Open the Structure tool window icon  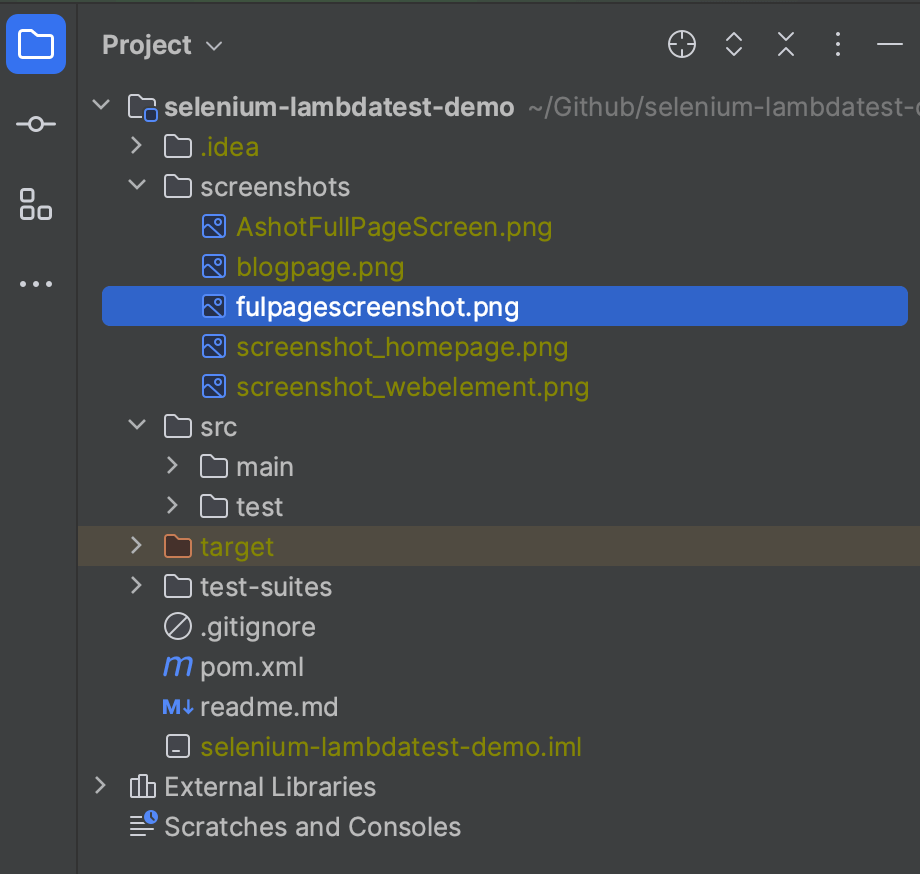(36, 204)
